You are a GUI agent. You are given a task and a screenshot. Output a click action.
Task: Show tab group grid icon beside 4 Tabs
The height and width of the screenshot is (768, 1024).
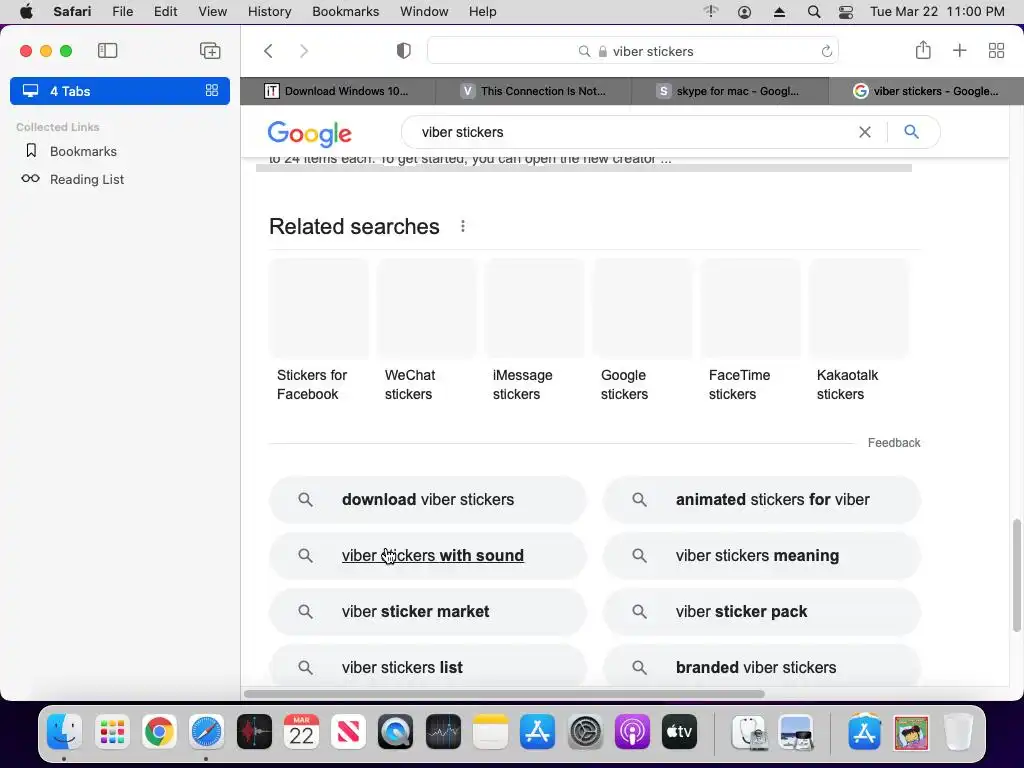212,90
